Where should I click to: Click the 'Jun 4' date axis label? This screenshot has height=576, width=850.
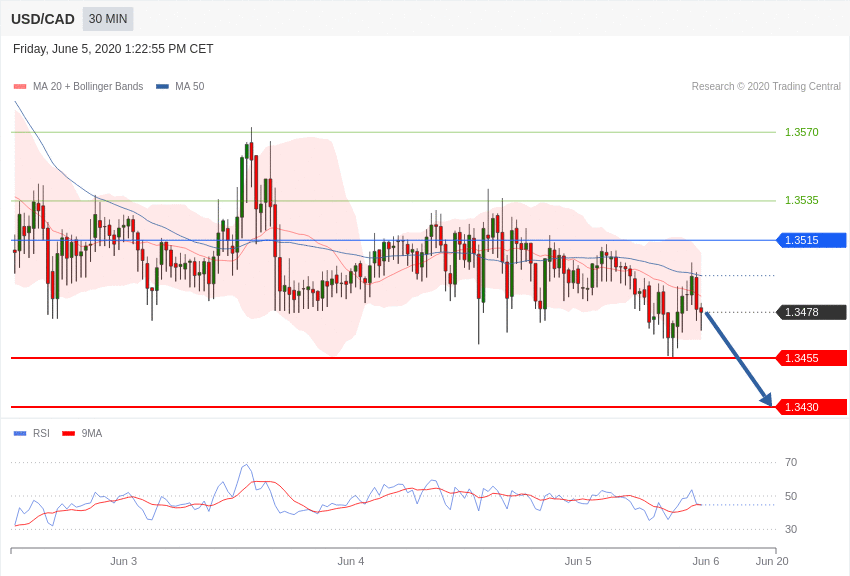tap(351, 561)
